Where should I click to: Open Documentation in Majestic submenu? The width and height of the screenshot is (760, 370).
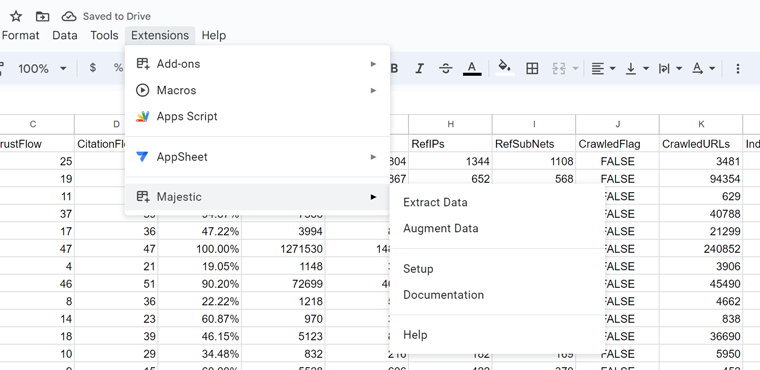(497, 295)
